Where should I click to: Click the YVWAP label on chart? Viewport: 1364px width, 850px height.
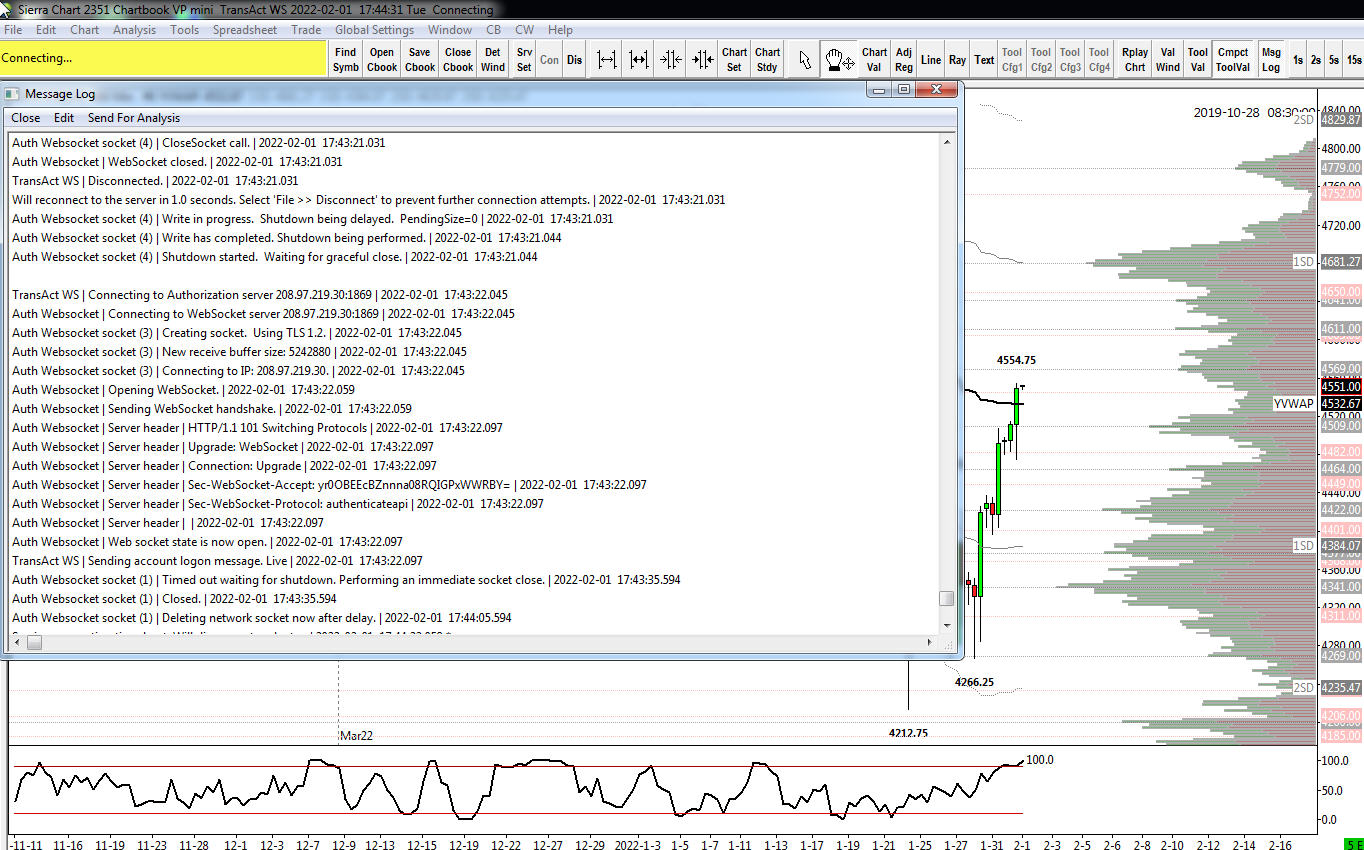coord(1293,404)
